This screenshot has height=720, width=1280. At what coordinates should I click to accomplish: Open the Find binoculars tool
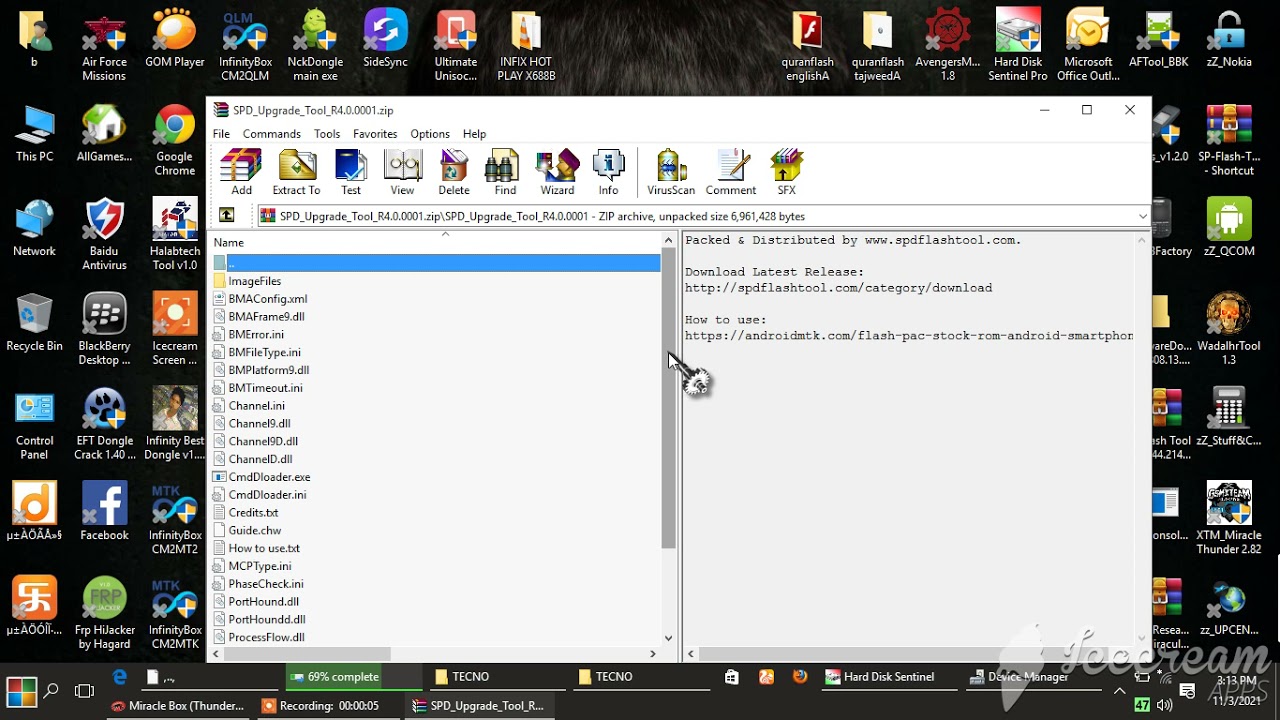coord(505,172)
